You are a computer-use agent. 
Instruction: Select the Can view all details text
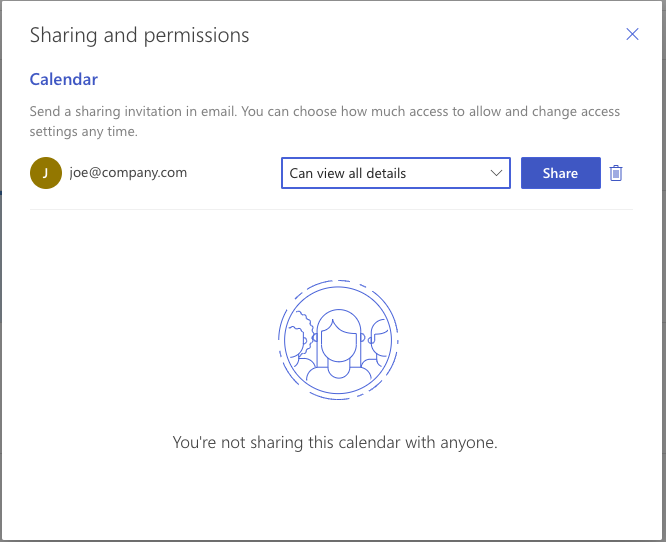pyautogui.click(x=347, y=173)
